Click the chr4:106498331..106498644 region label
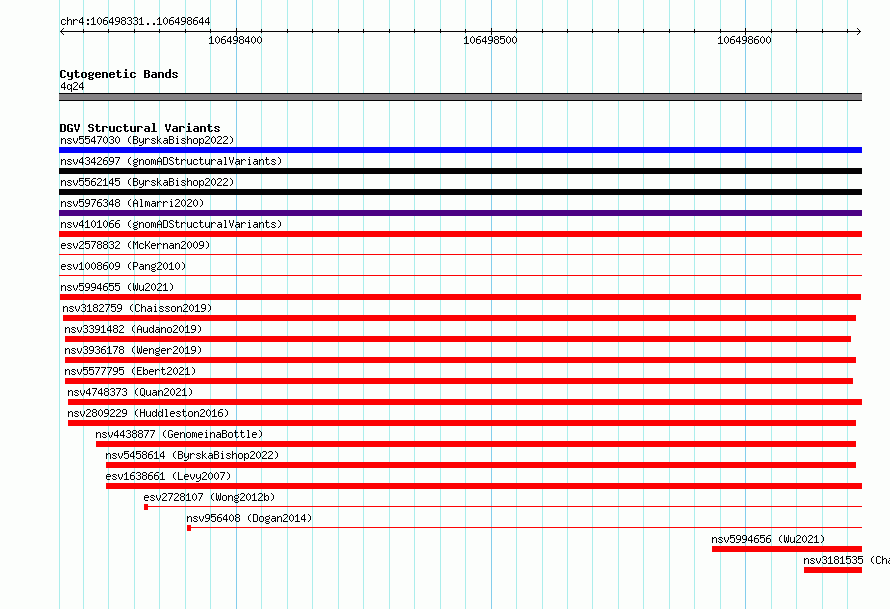Viewport: 890px width, 609px height. click(x=135, y=21)
